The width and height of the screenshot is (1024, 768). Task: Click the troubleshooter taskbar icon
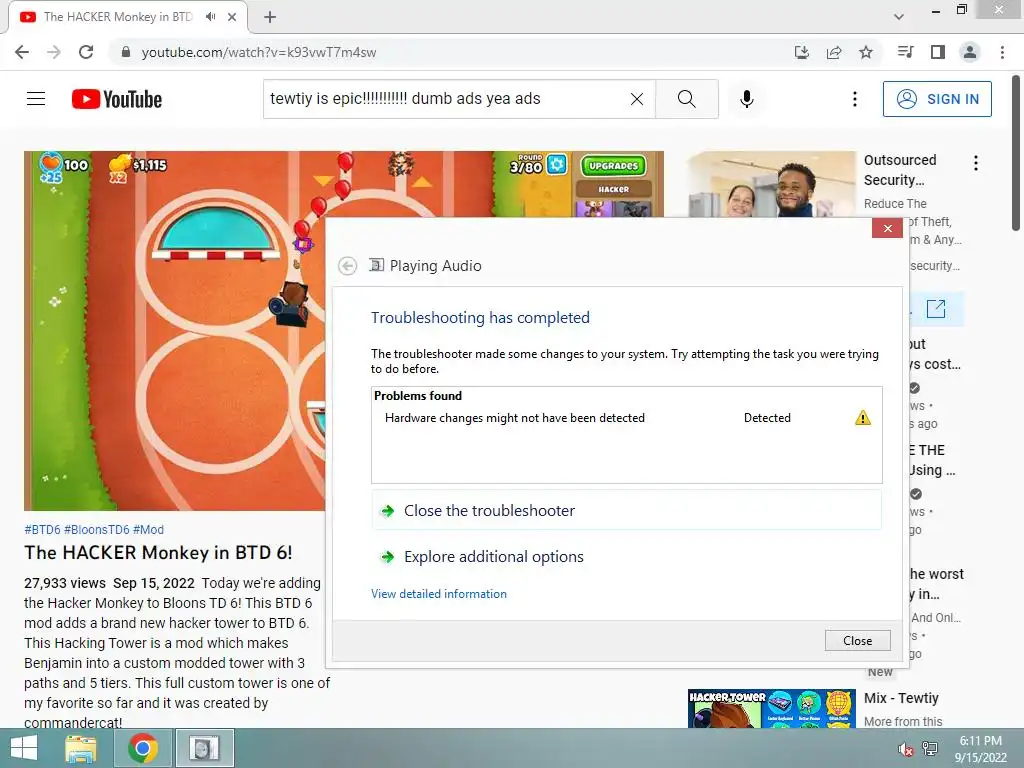tap(204, 748)
